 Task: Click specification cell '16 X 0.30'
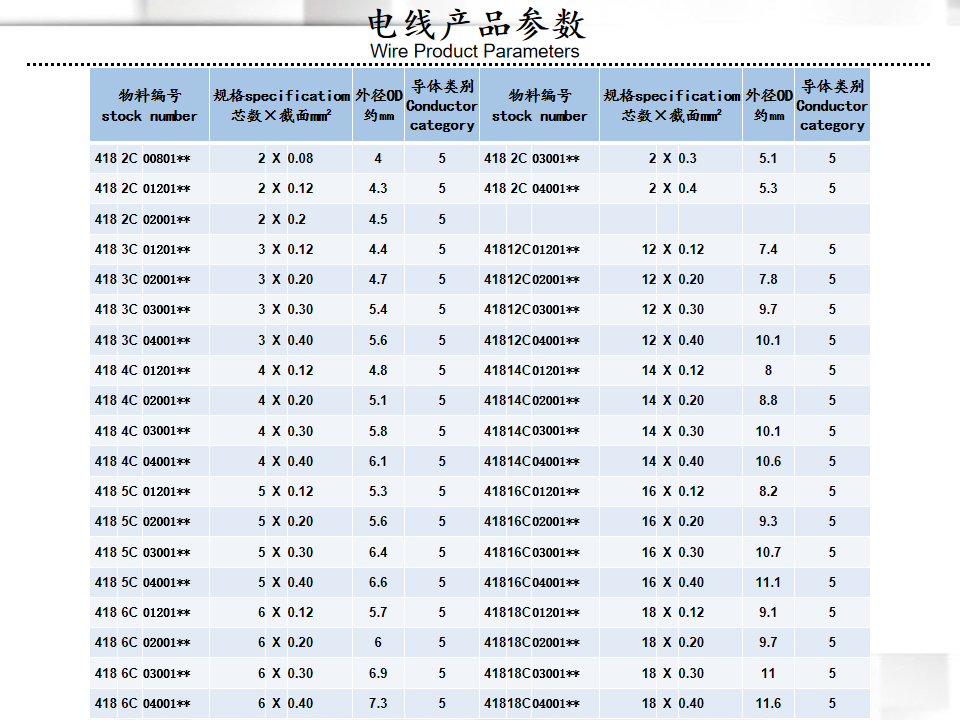(x=673, y=552)
